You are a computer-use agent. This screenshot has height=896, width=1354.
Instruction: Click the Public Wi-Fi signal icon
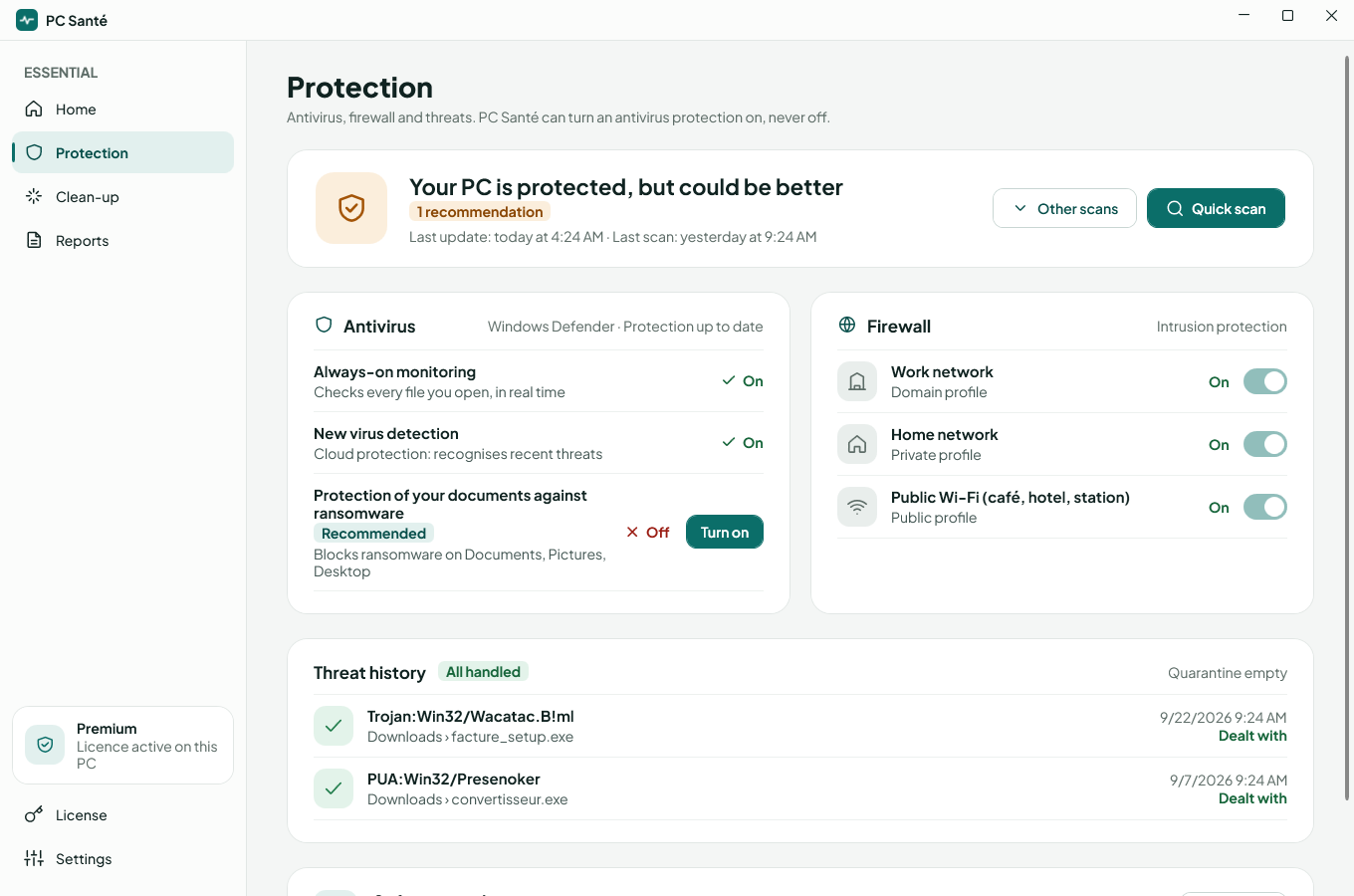[857, 507]
